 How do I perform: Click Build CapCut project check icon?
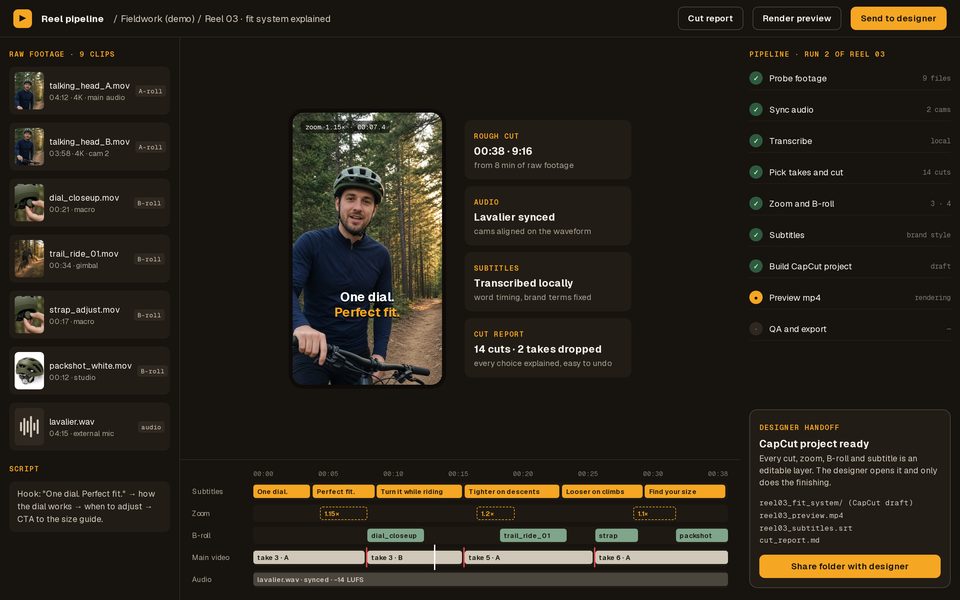click(x=756, y=266)
